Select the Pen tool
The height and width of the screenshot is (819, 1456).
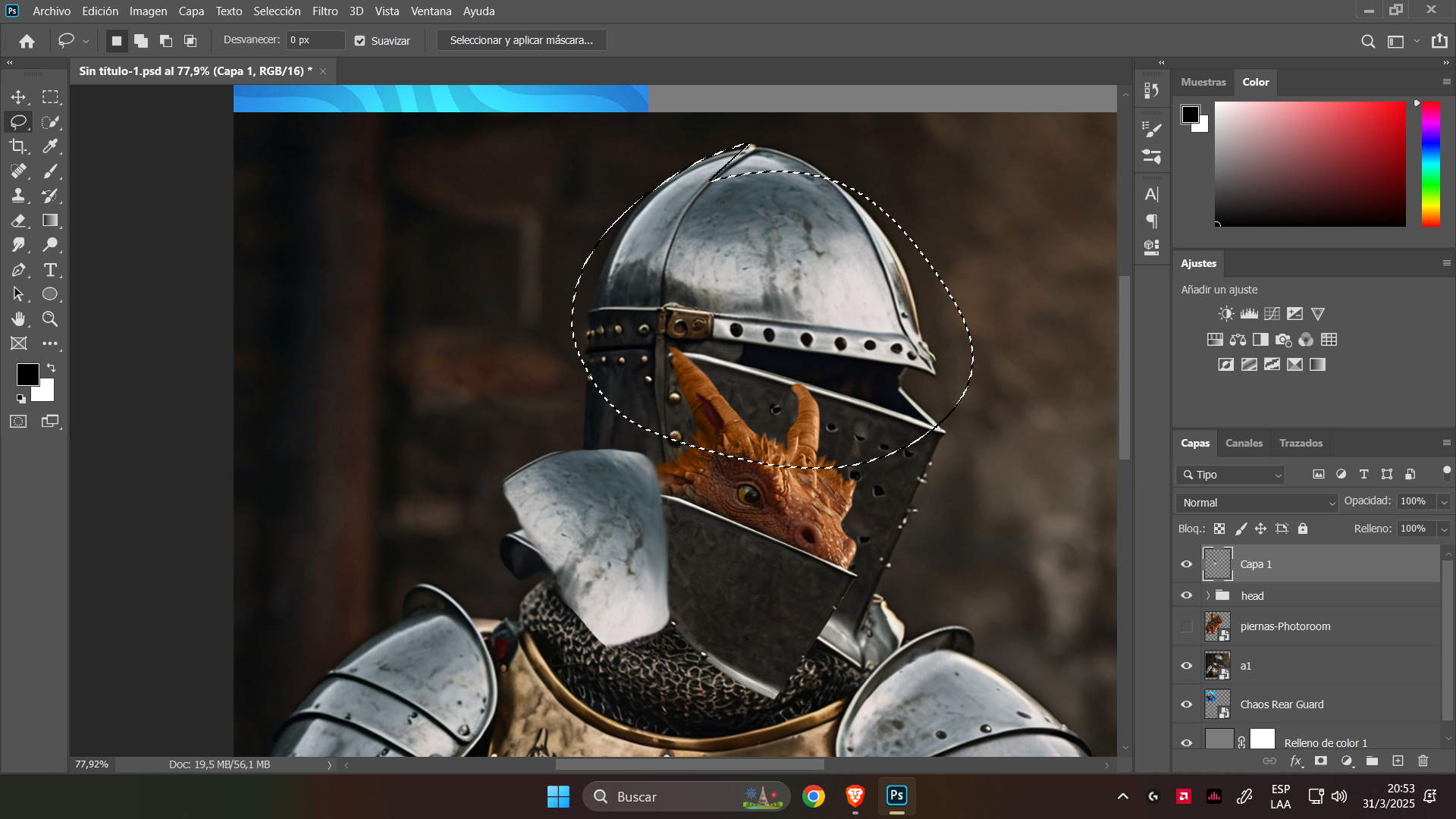coord(18,270)
